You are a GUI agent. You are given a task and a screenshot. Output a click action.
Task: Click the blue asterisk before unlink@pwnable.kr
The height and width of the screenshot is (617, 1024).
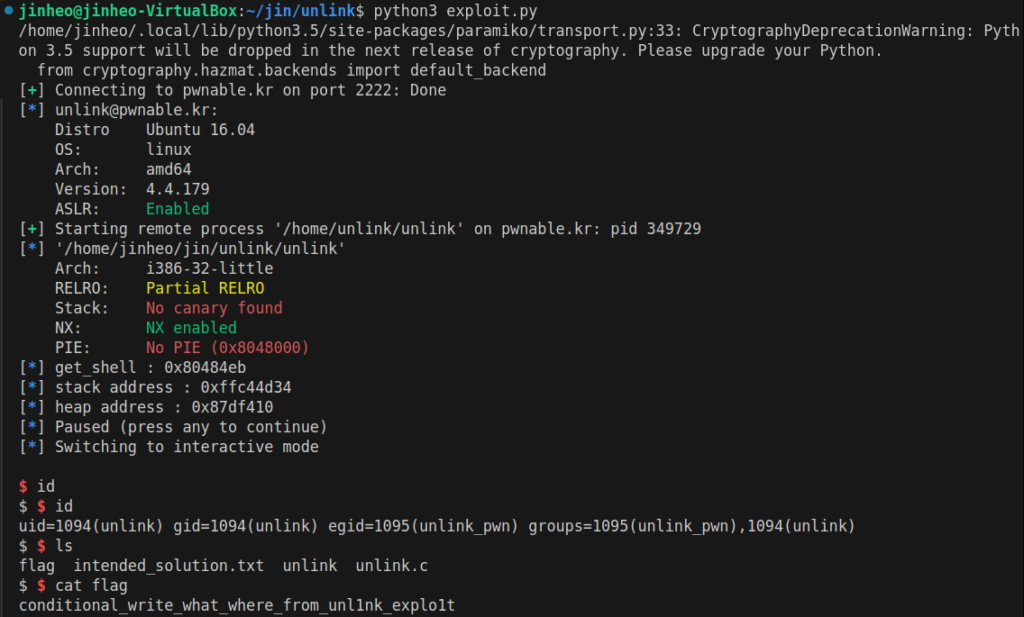[32, 110]
